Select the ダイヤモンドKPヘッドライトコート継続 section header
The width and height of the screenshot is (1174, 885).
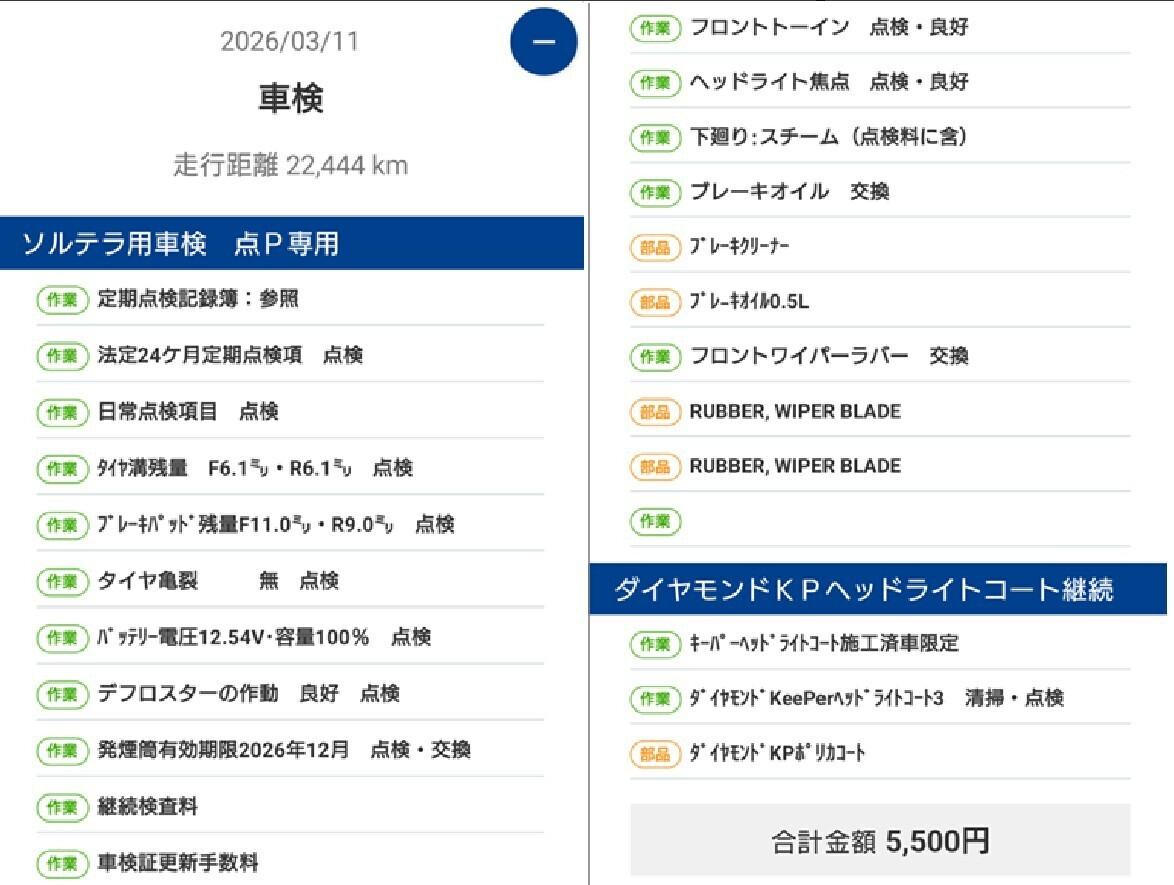coord(880,590)
